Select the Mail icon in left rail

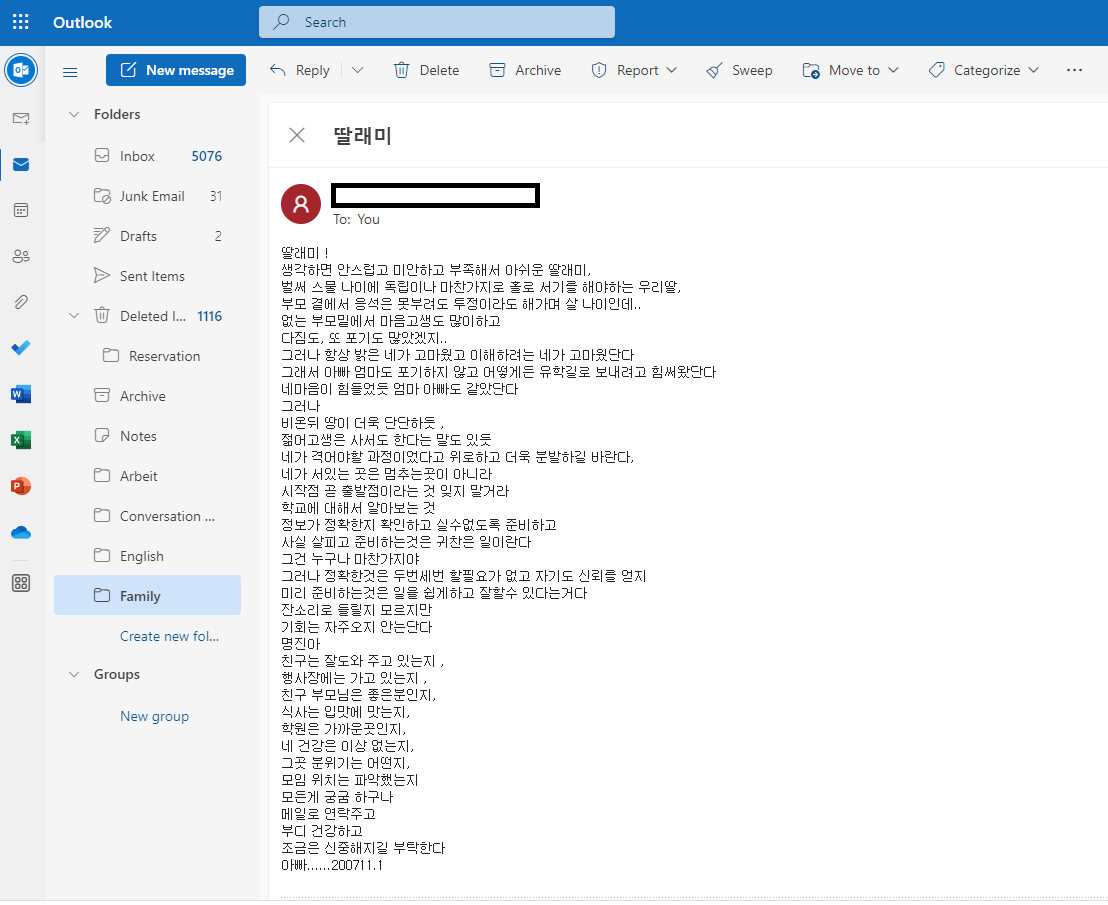tap(21, 165)
